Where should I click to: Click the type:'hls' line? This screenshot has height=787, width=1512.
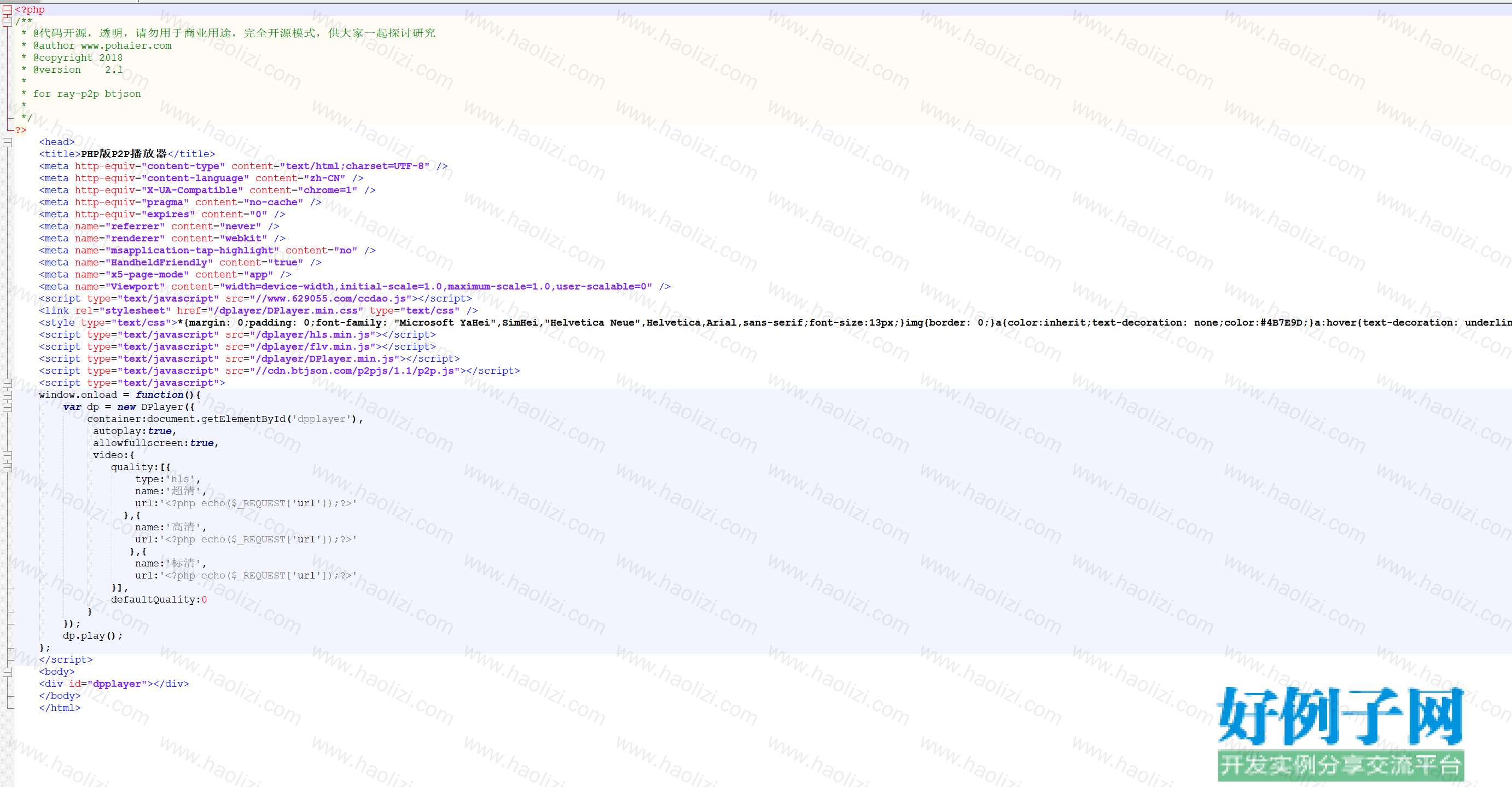[167, 479]
